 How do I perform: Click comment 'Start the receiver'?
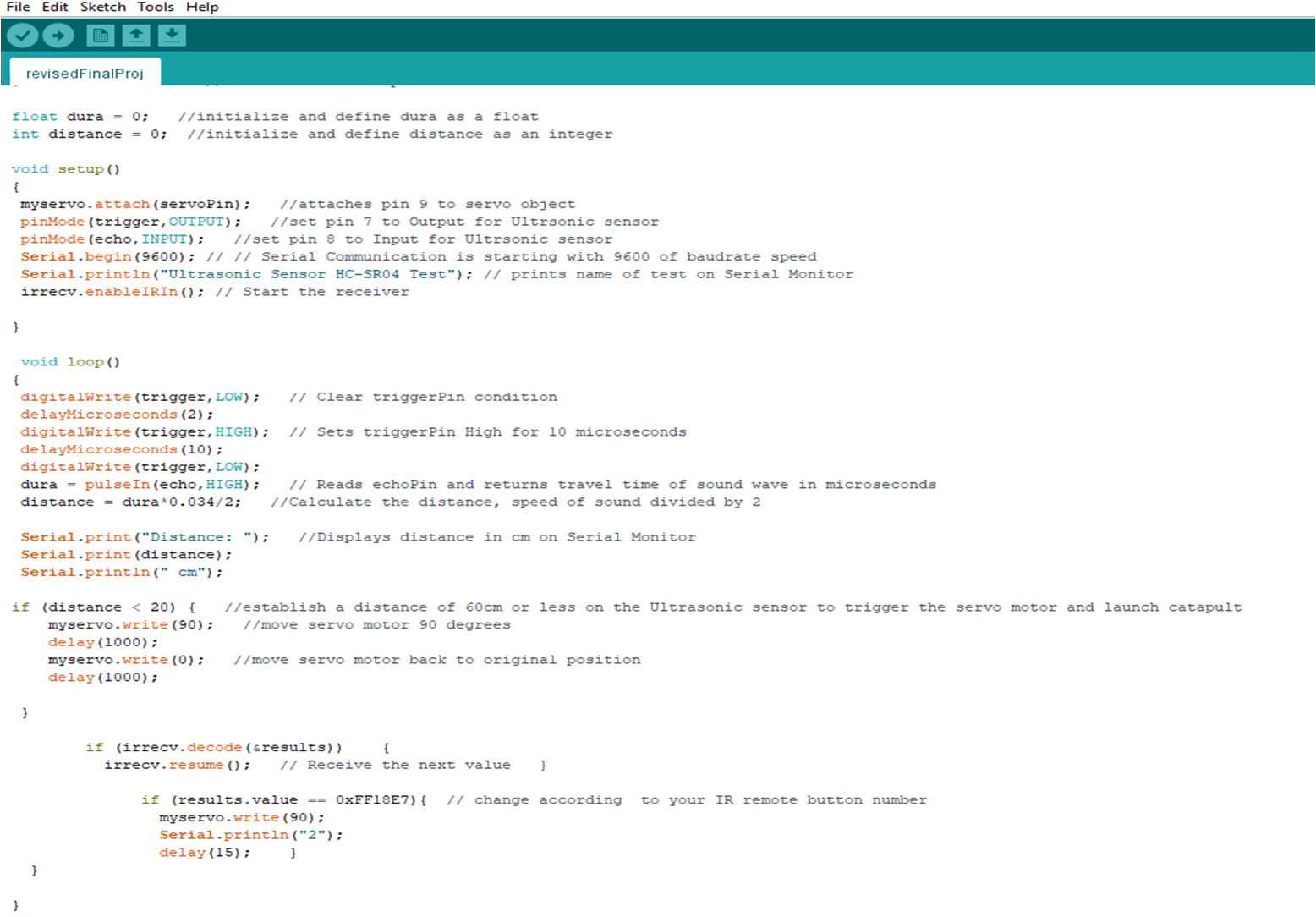click(x=312, y=292)
